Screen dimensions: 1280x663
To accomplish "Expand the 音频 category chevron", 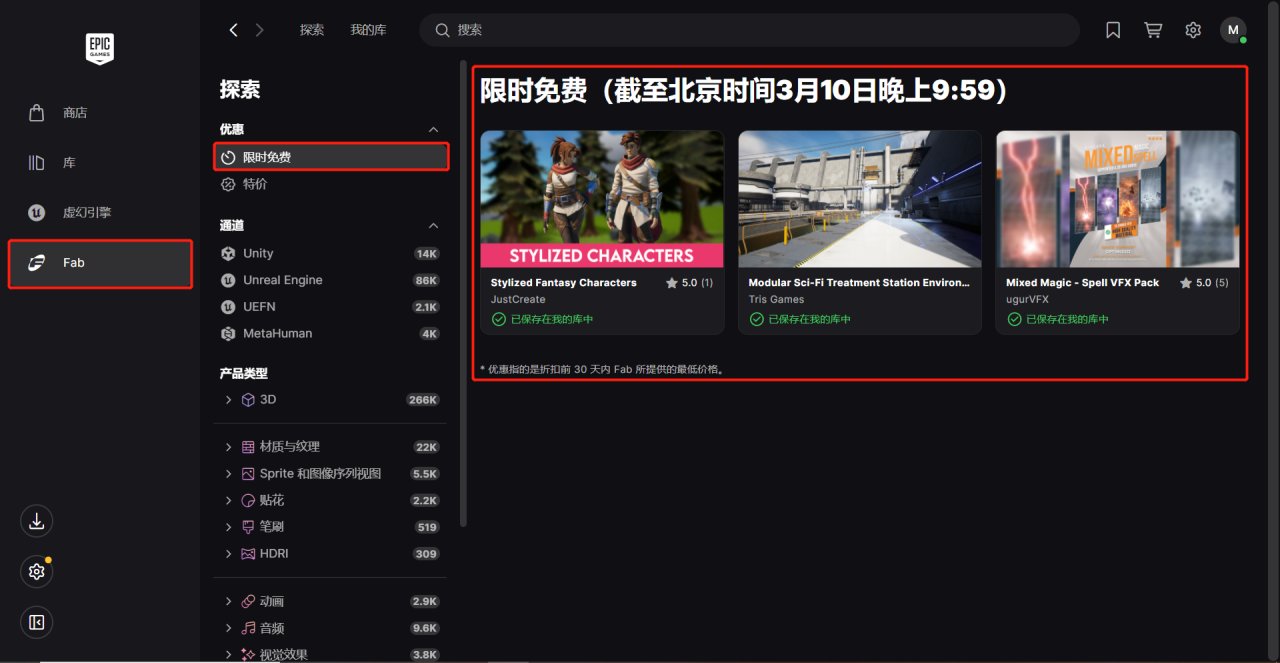I will coord(229,628).
